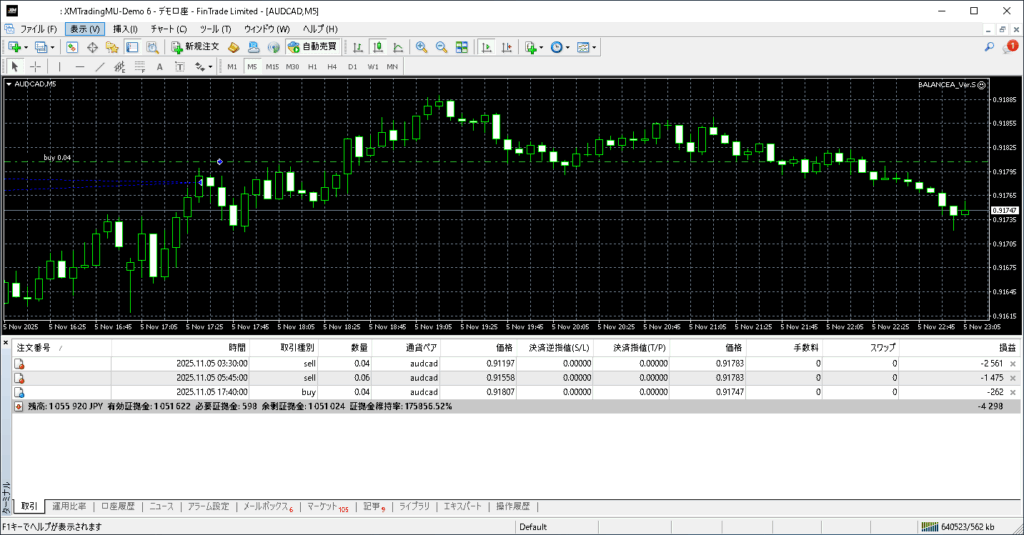1024x535 pixels.
Task: Click the 新規注文 (New Order) button
Action: 195,47
